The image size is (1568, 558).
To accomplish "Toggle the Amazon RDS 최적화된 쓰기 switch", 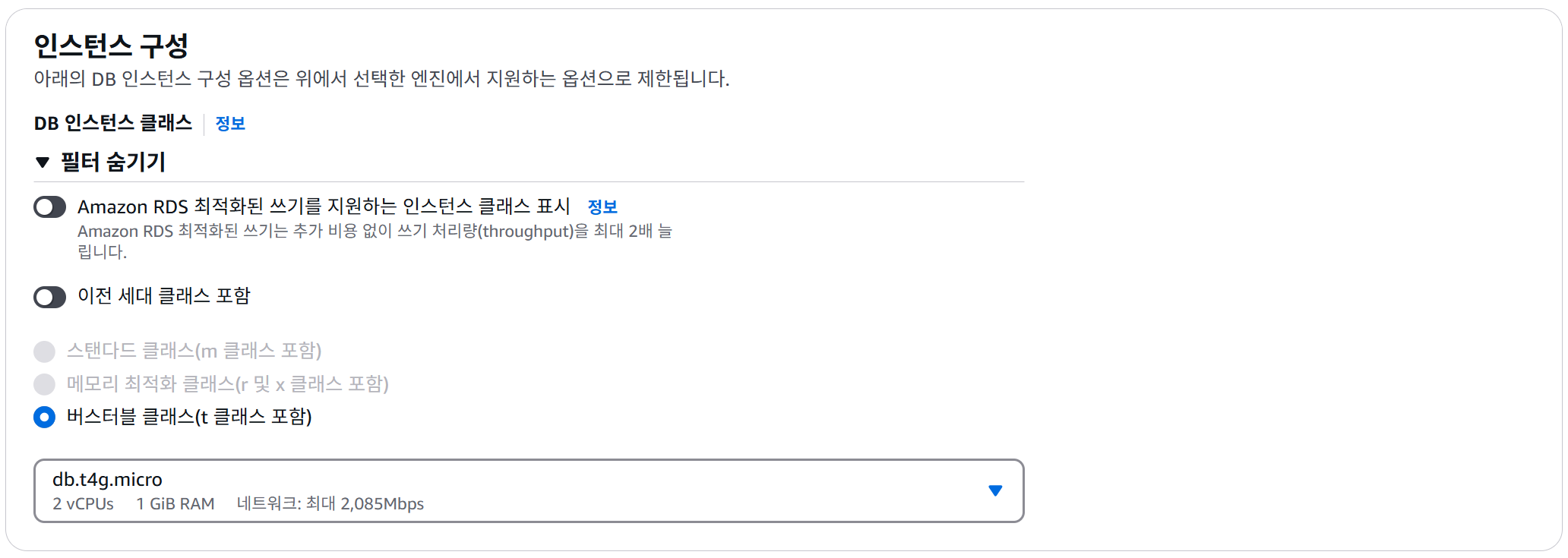I will [50, 207].
